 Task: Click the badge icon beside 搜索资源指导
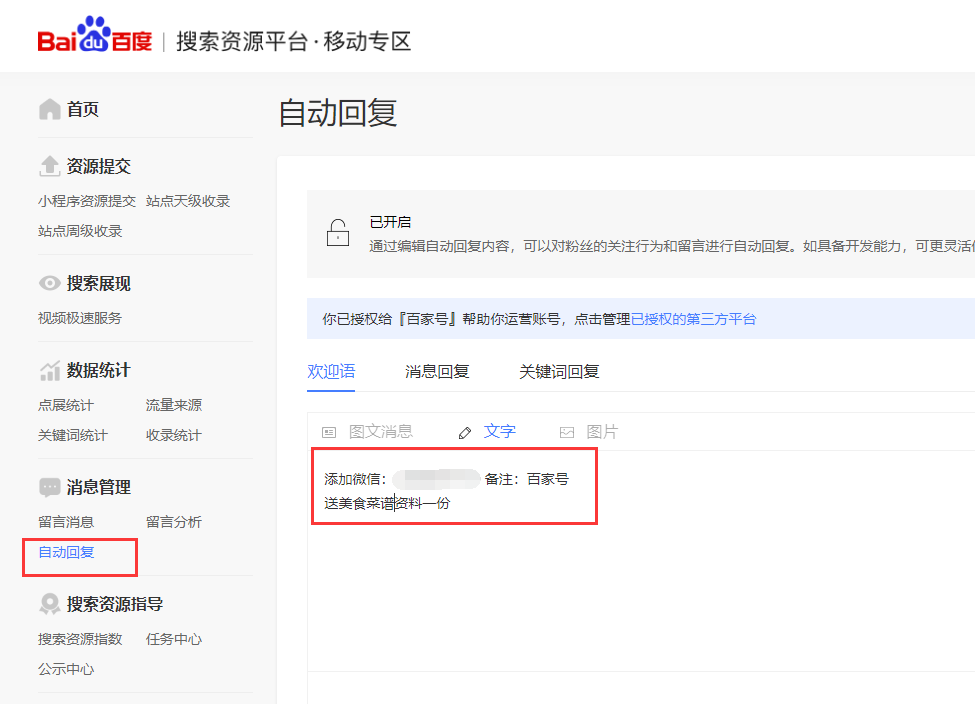click(49, 604)
